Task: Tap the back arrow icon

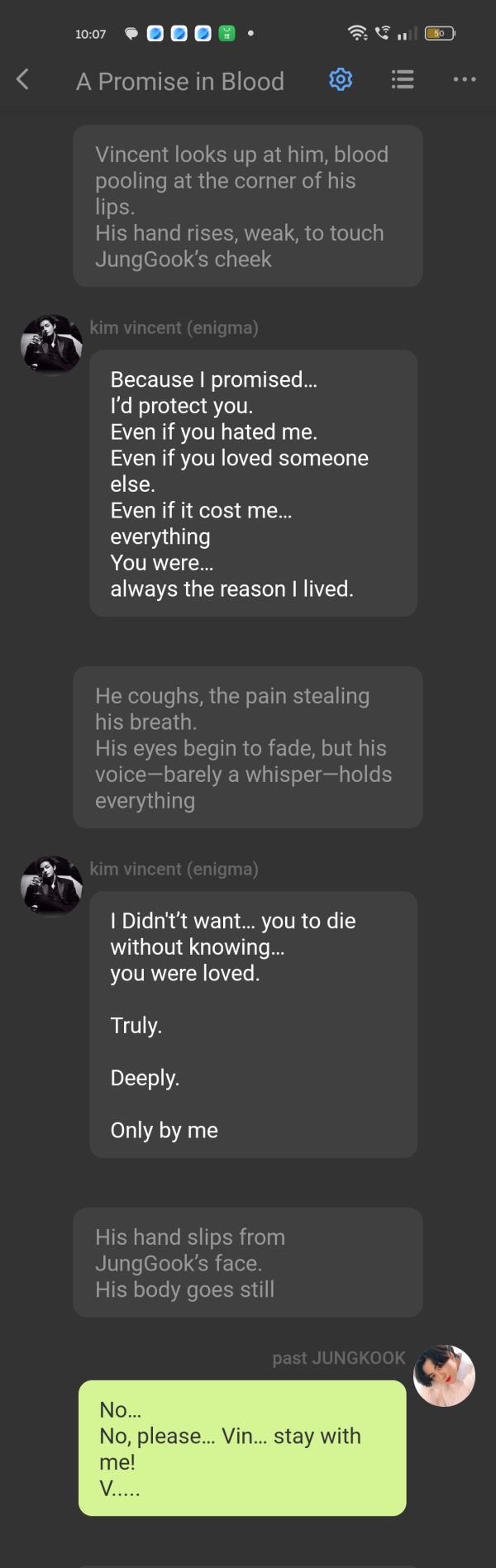Action: [22, 79]
